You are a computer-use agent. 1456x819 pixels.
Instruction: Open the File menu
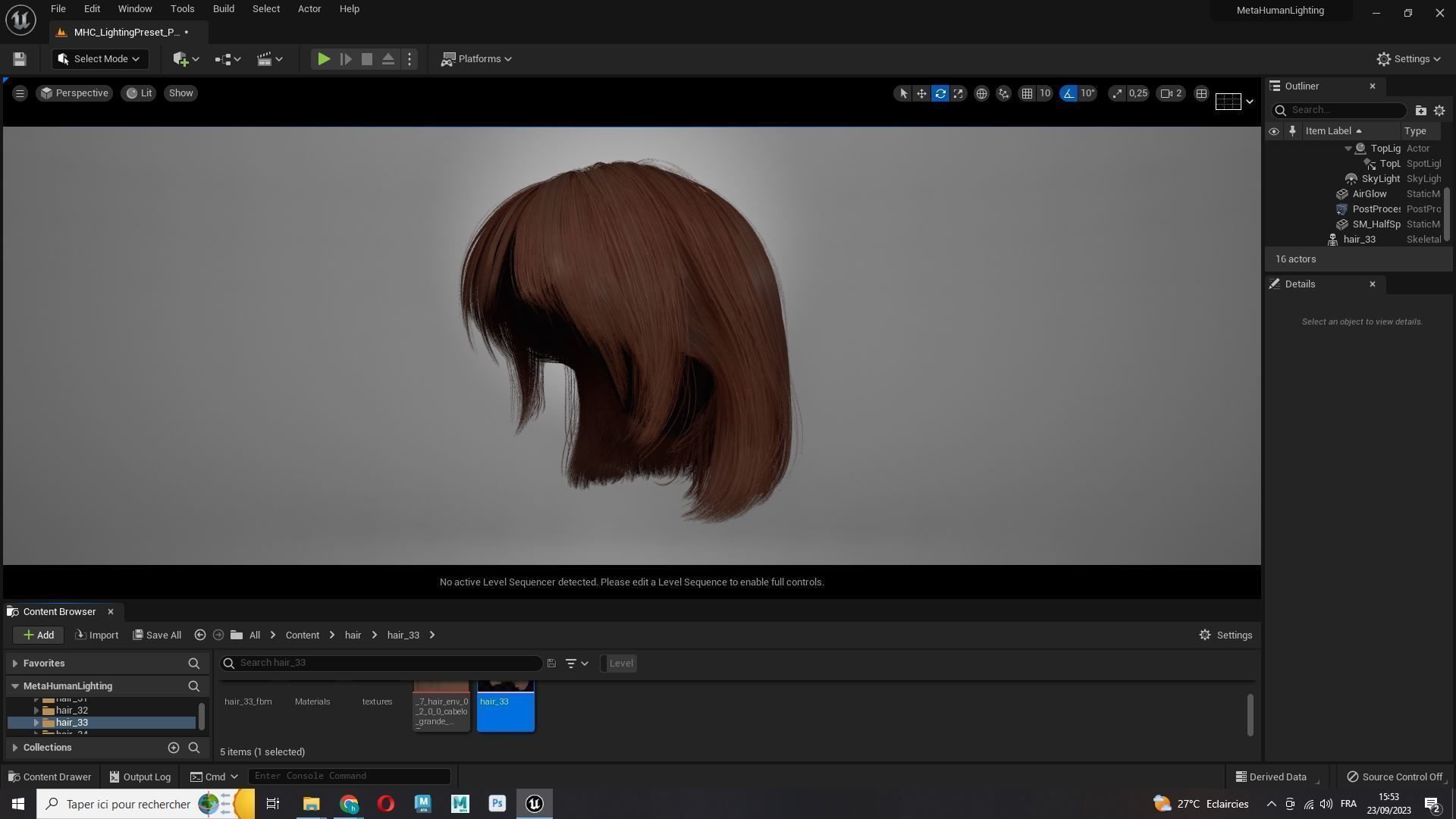click(x=58, y=9)
